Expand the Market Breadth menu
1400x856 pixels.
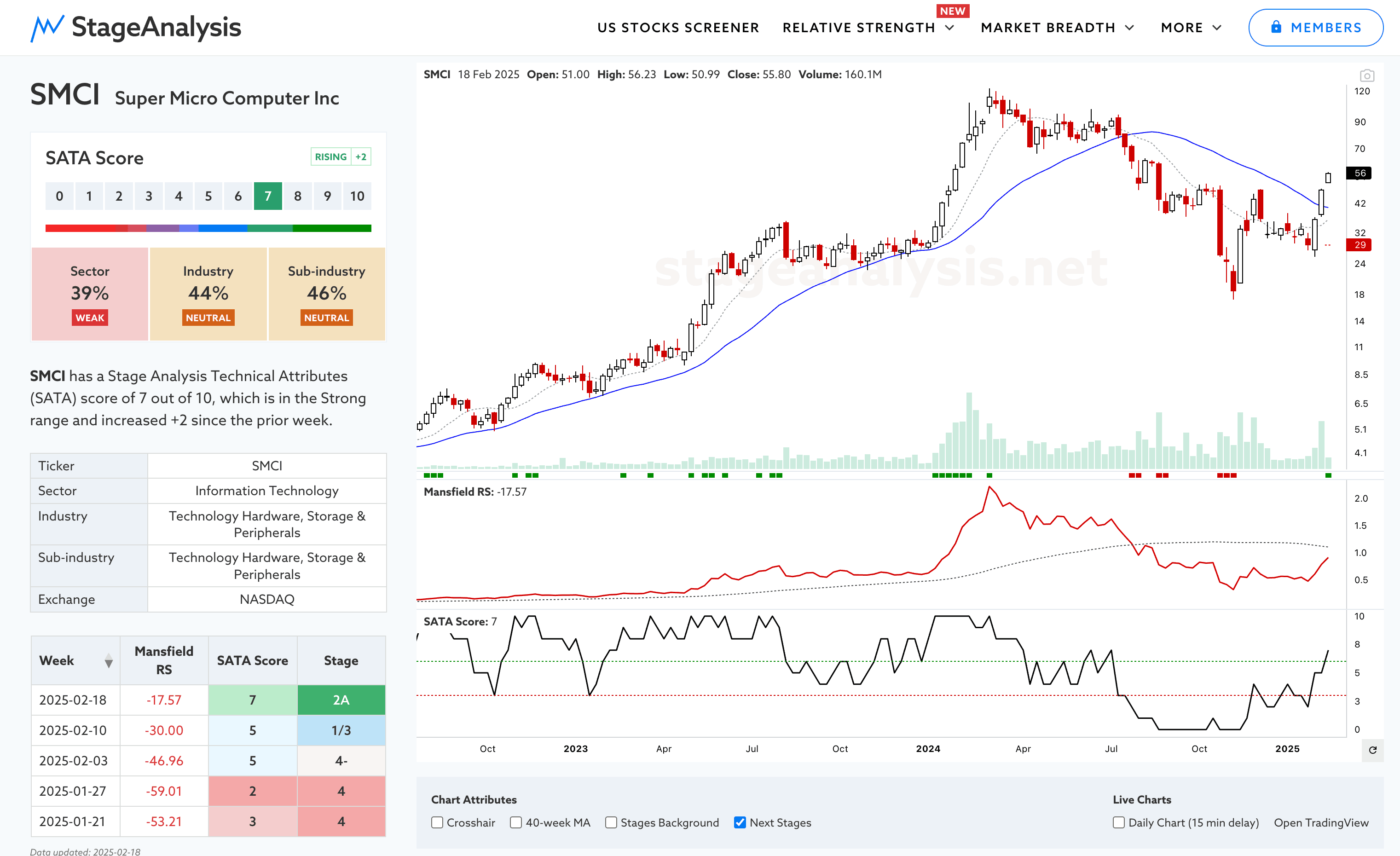(1057, 28)
